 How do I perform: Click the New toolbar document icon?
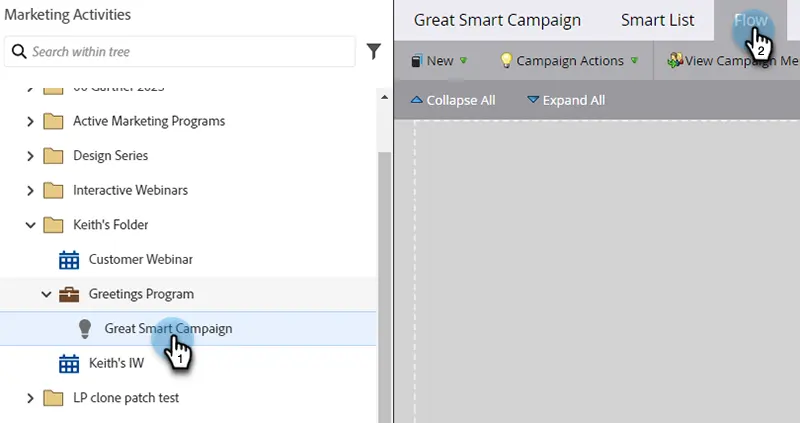(416, 61)
